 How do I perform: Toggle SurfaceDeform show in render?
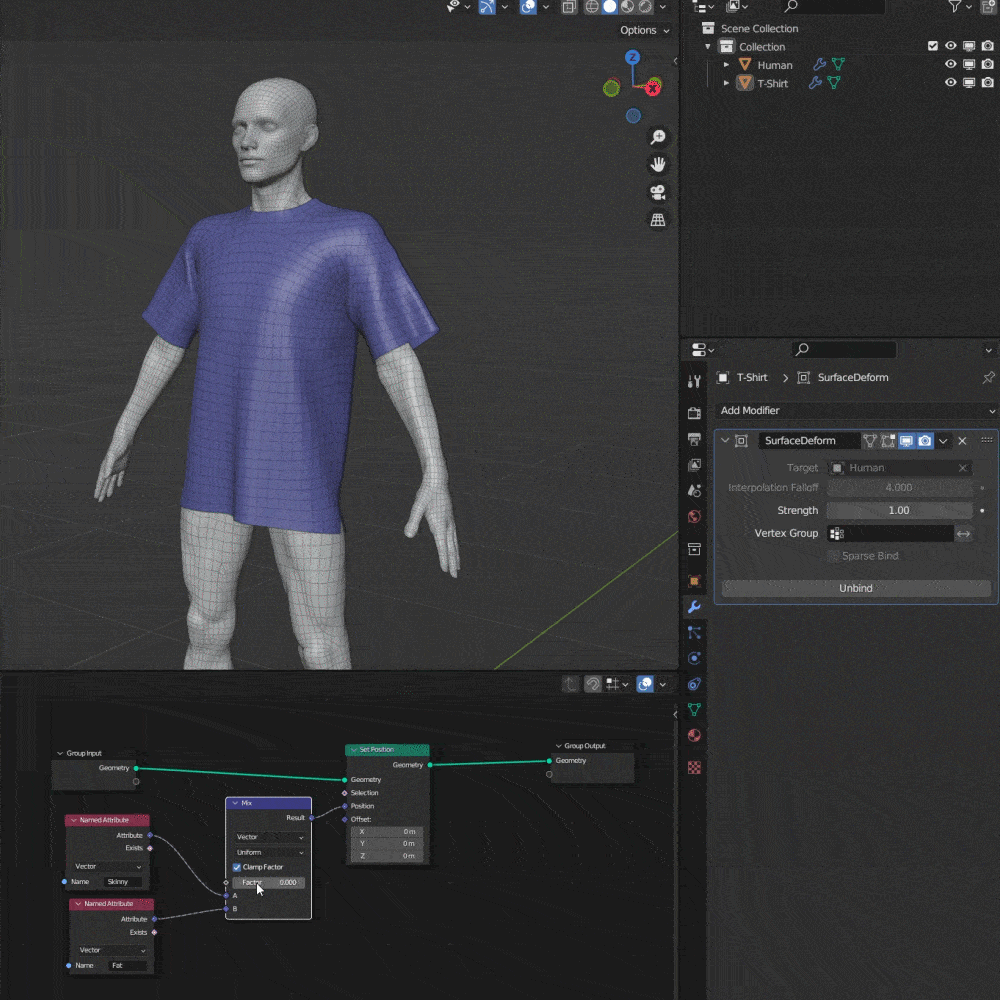pyautogui.click(x=925, y=441)
